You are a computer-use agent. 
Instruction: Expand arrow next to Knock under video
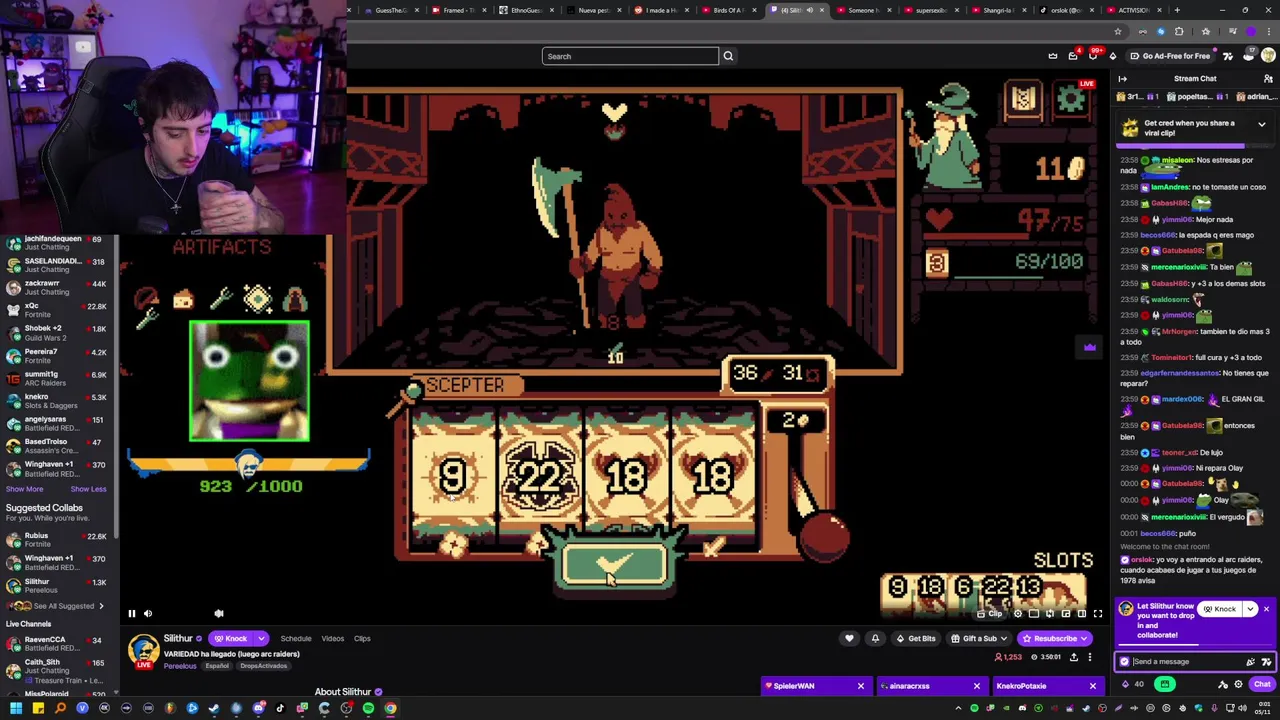(261, 638)
